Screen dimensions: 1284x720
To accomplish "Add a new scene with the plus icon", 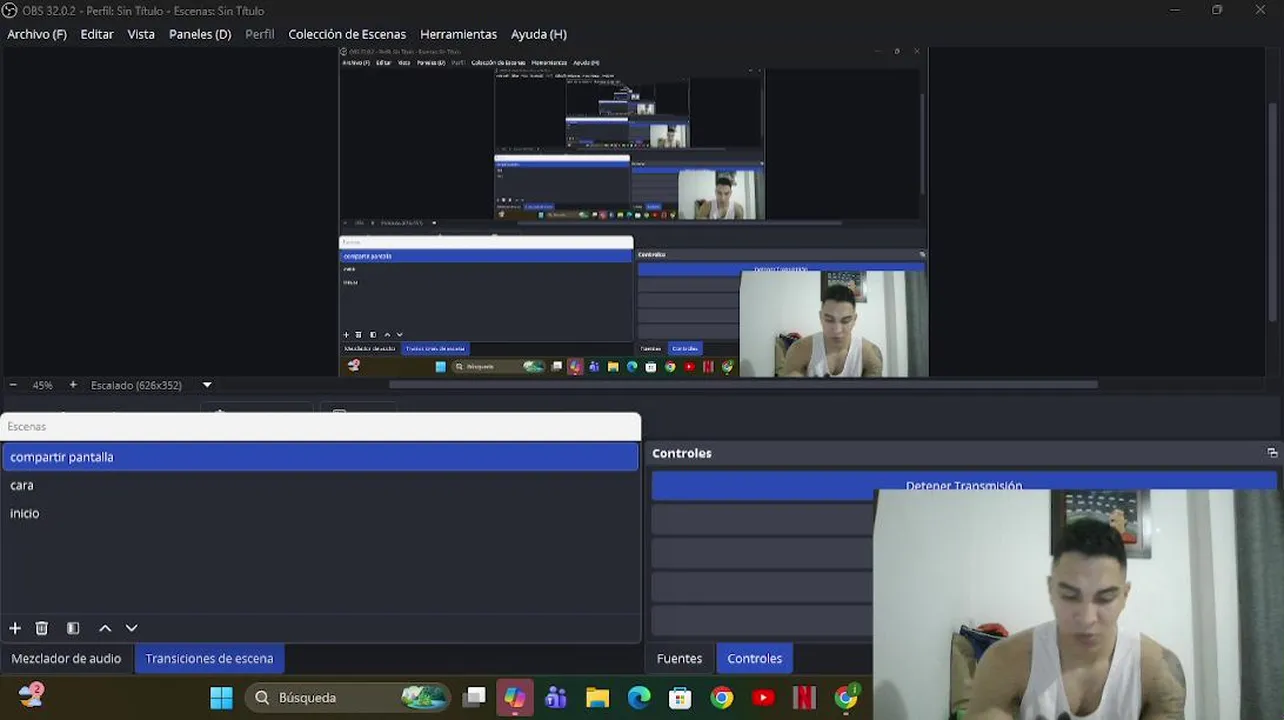I will pos(15,628).
